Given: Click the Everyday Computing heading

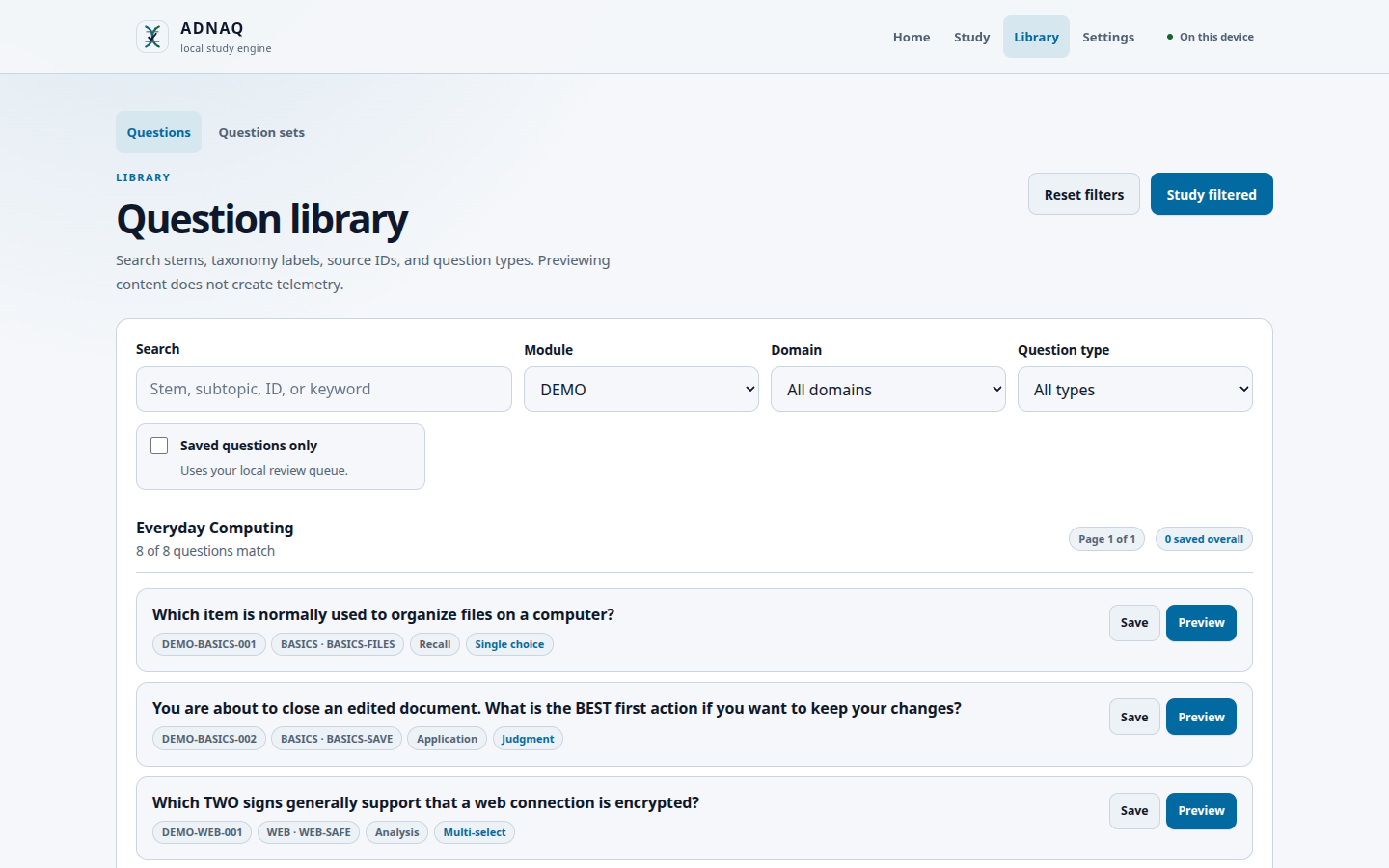Looking at the screenshot, I should 215,528.
